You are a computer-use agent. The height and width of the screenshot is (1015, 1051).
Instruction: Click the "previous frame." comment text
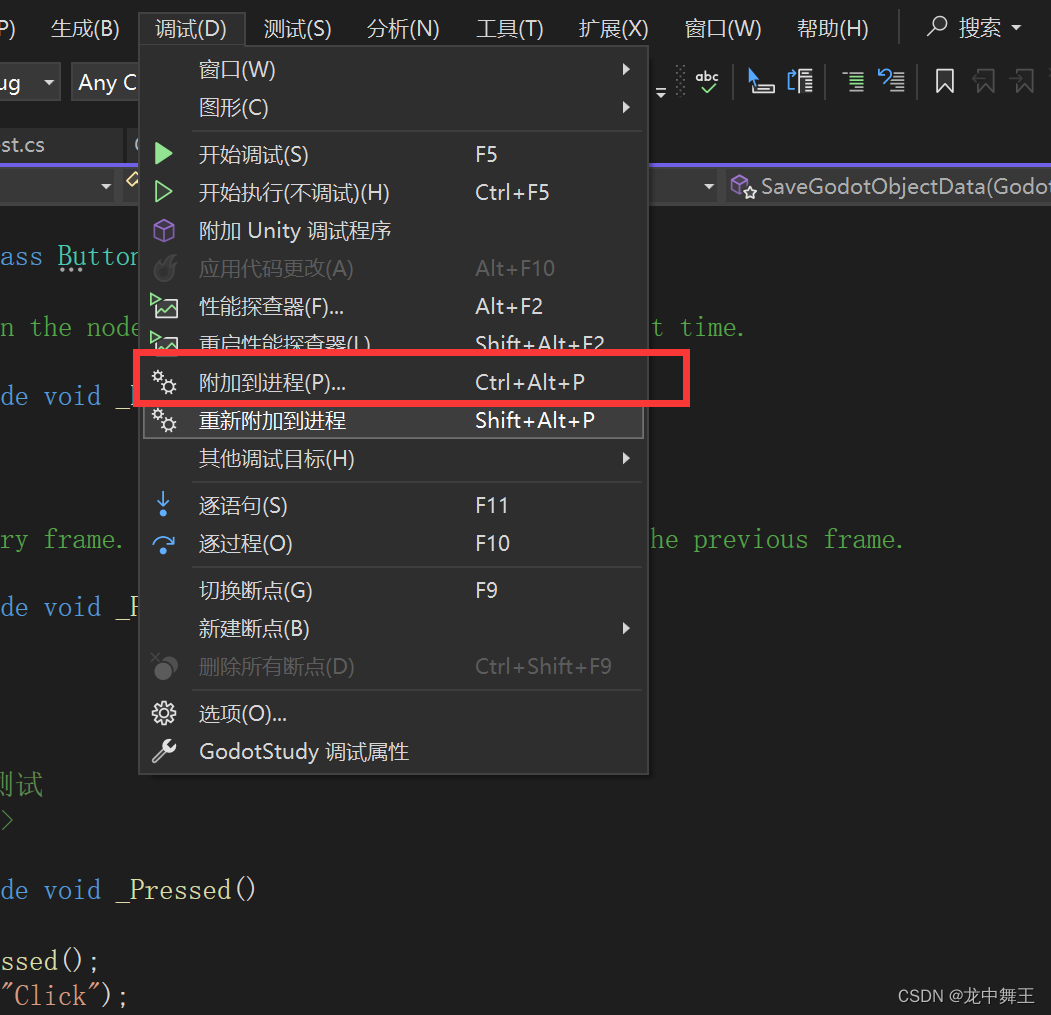(798, 540)
